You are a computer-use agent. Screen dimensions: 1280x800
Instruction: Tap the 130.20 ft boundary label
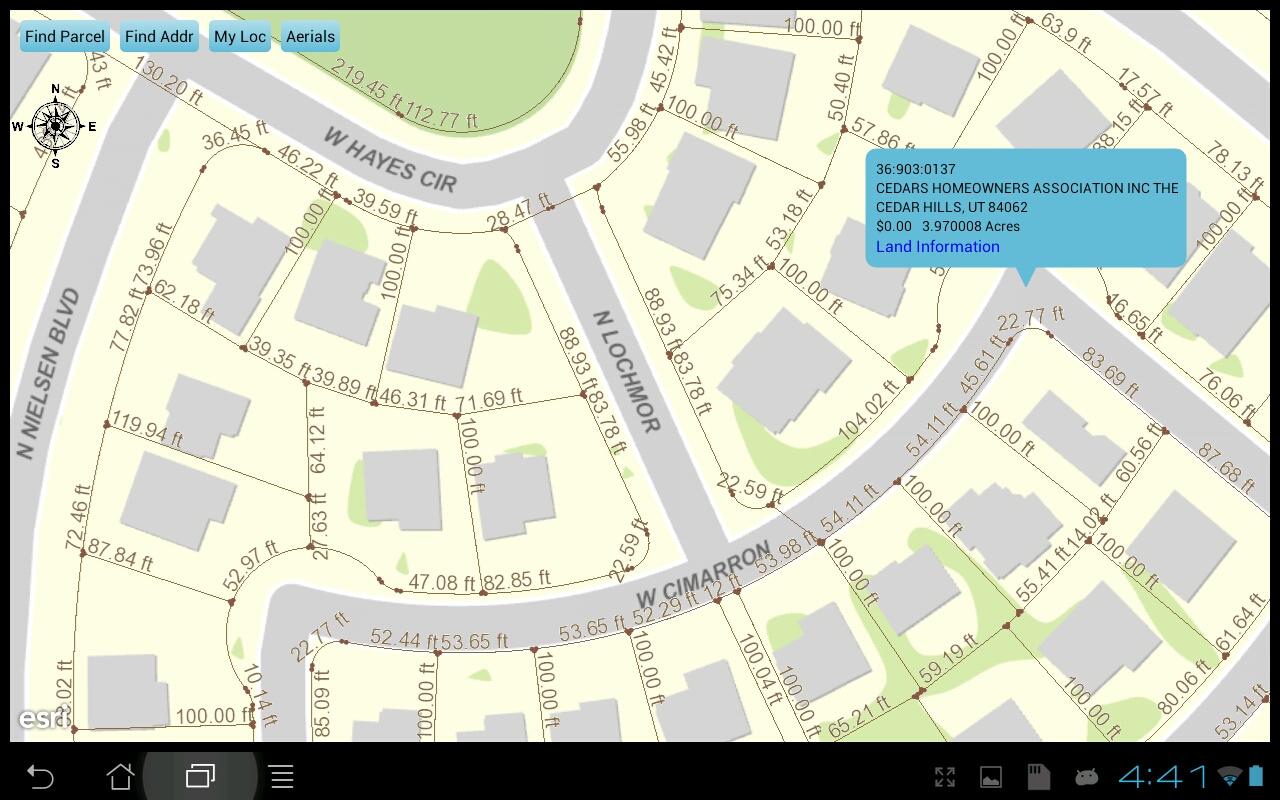167,83
